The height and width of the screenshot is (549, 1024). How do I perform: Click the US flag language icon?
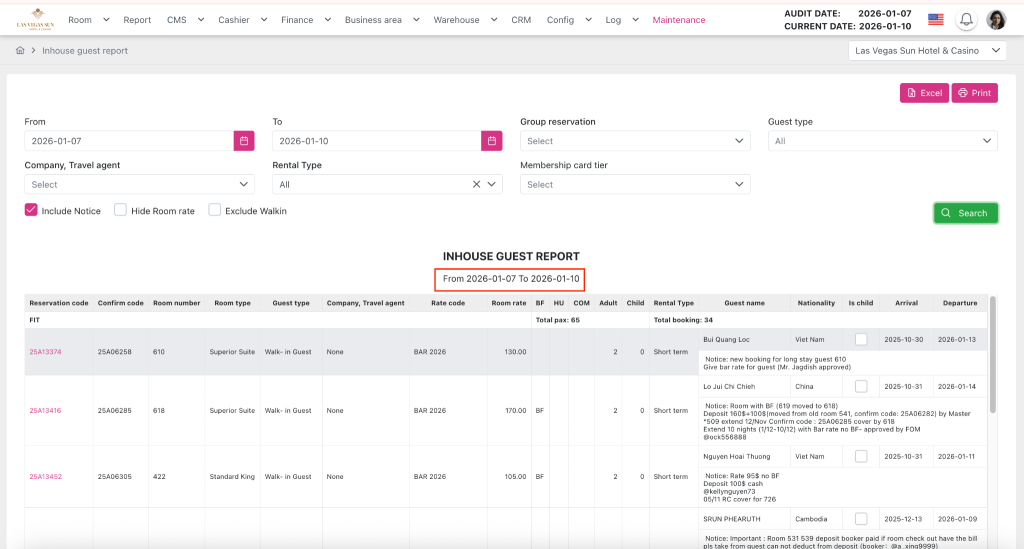coord(936,20)
